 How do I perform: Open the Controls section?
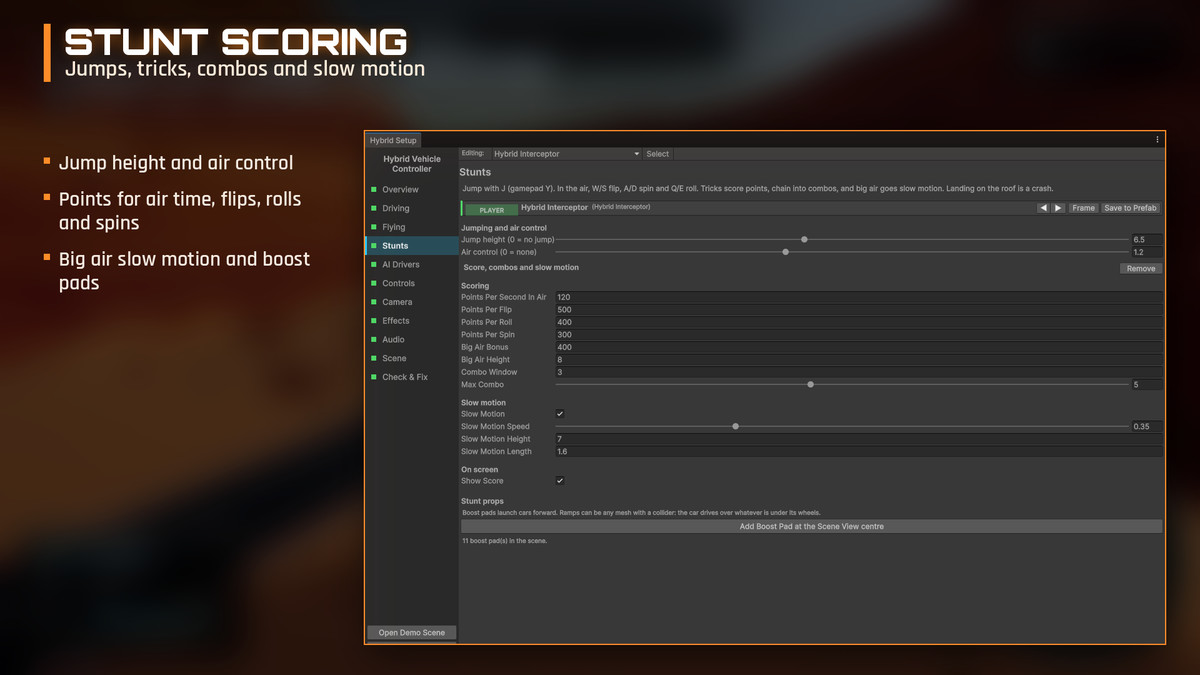(x=411, y=283)
